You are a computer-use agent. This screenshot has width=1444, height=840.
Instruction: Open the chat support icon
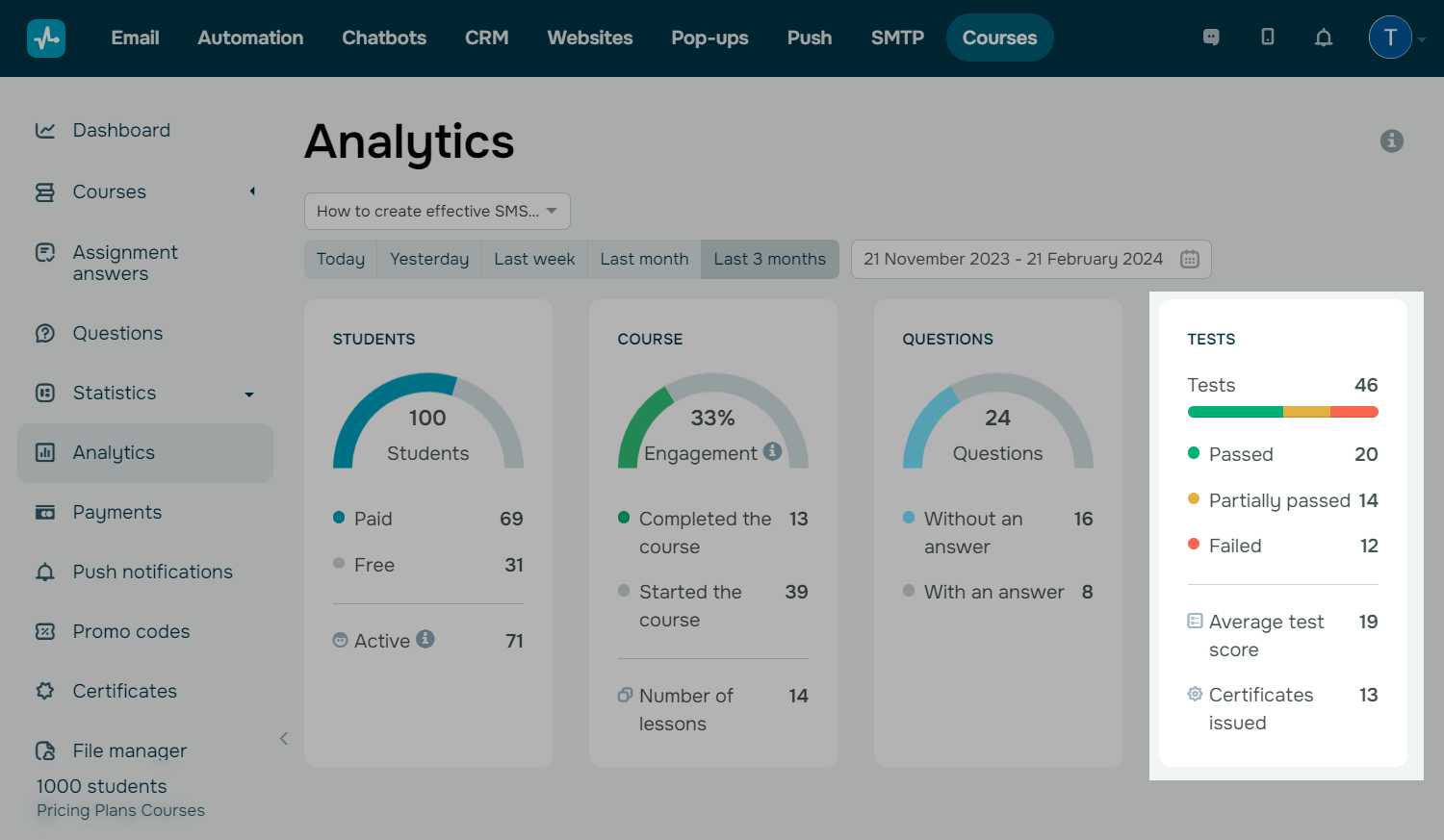pos(1211,38)
